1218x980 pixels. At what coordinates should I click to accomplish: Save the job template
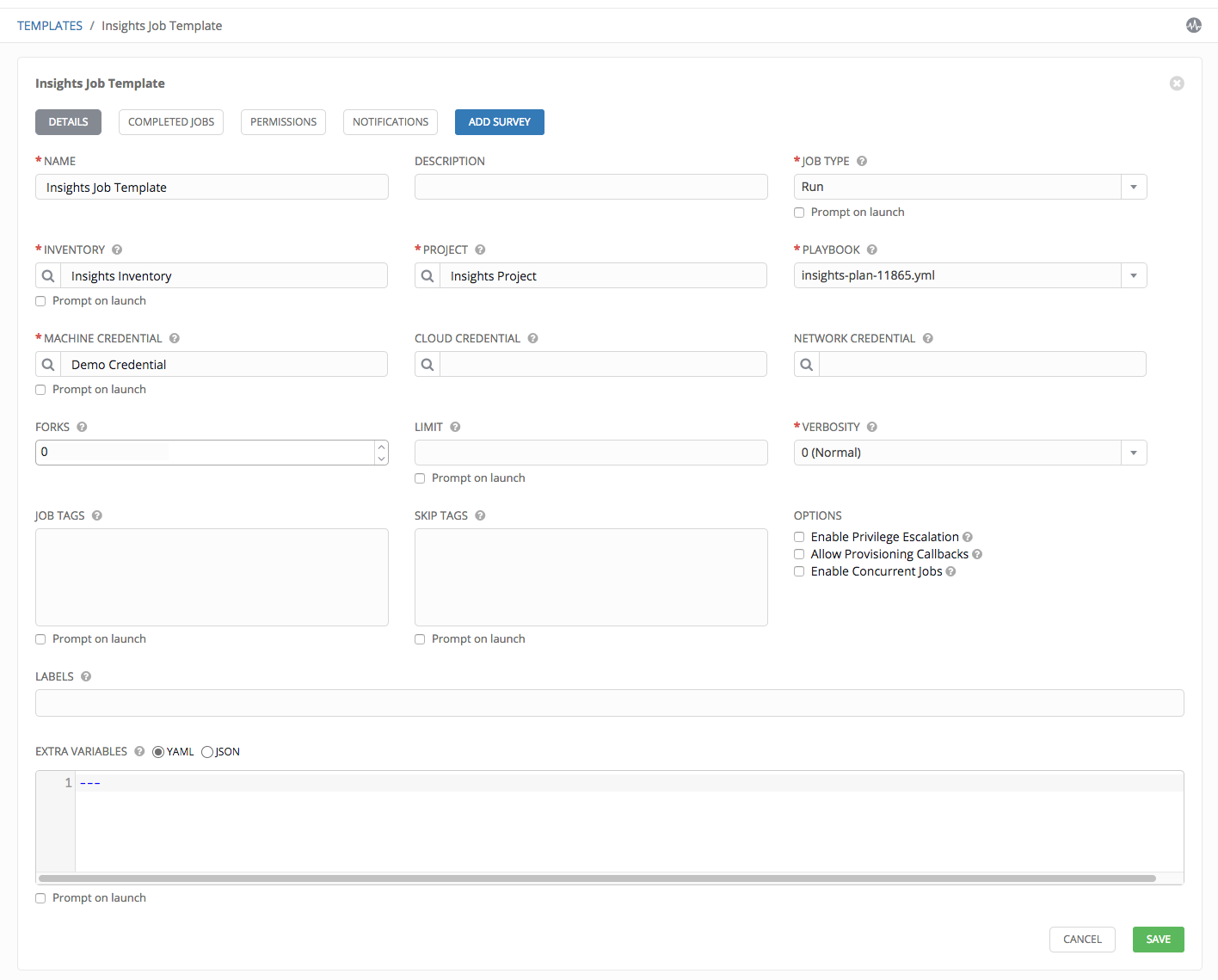pos(1158,940)
